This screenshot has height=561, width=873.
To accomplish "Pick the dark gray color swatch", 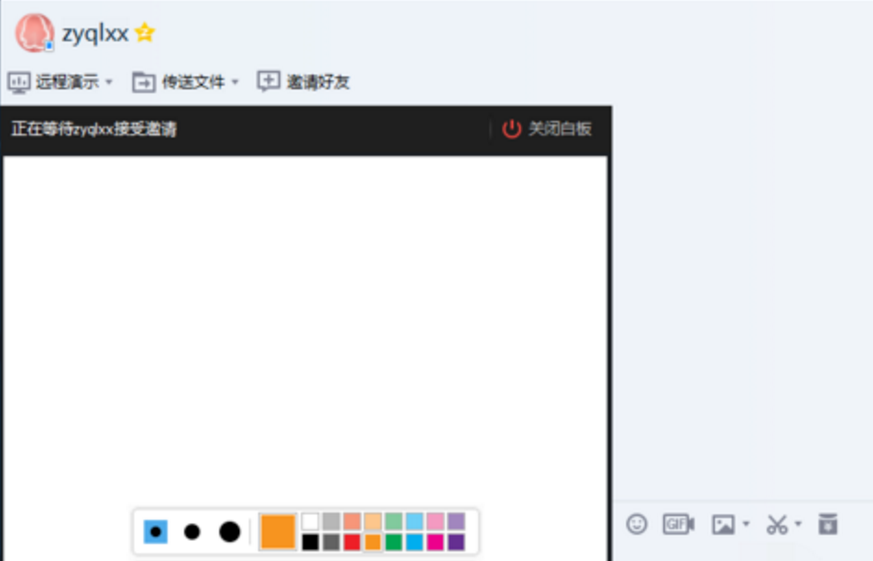I will click(x=331, y=542).
